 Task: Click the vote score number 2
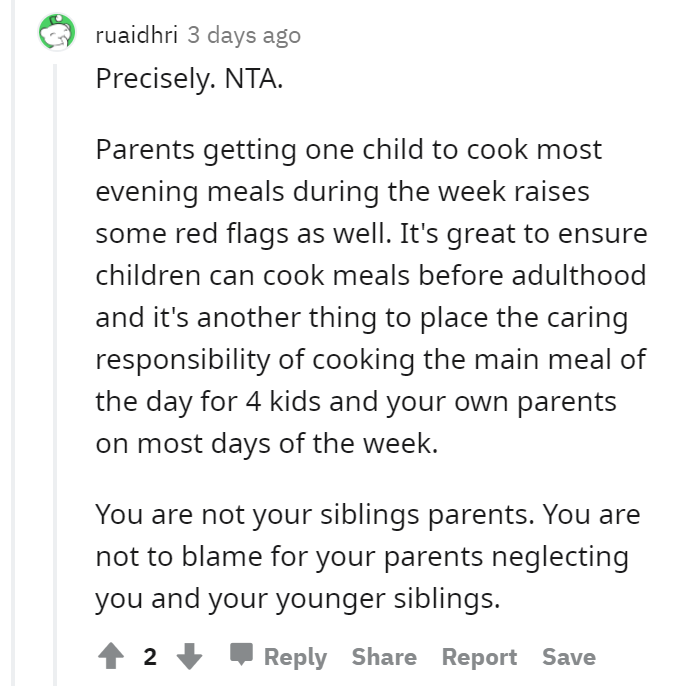[150, 657]
